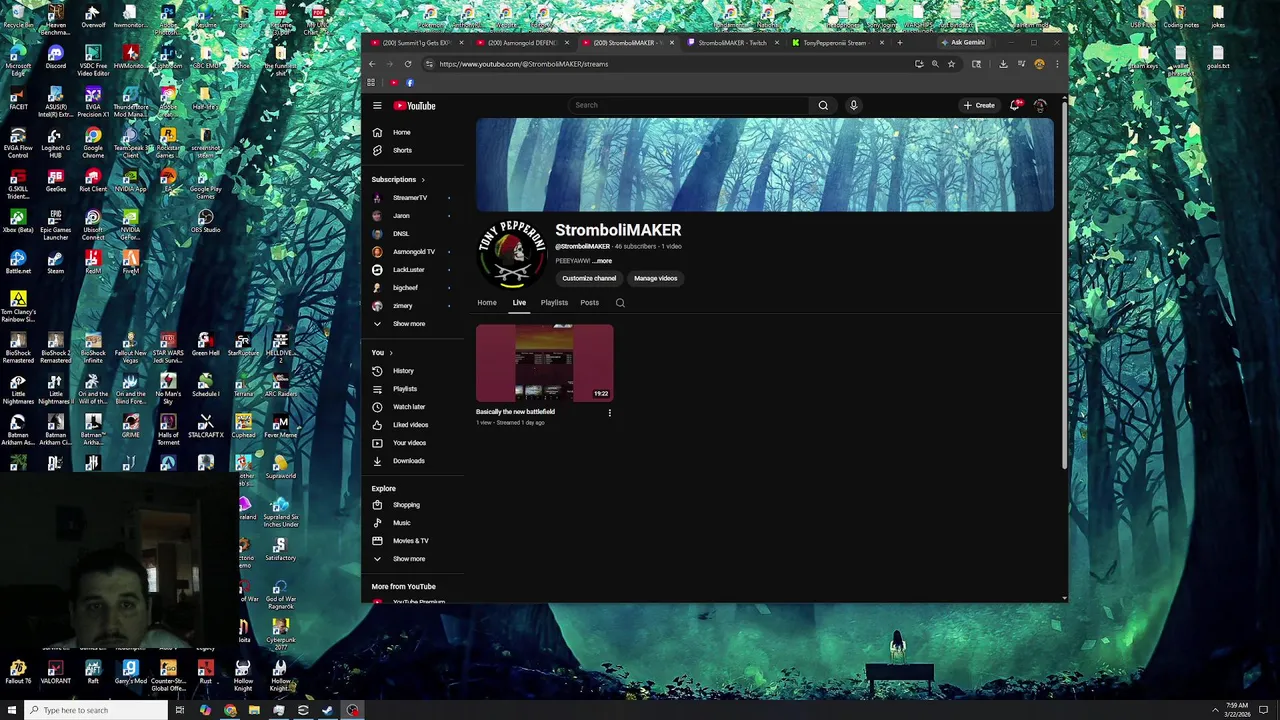The width and height of the screenshot is (1280, 720).
Task: Click the YouTube logo in header
Action: click(414, 105)
